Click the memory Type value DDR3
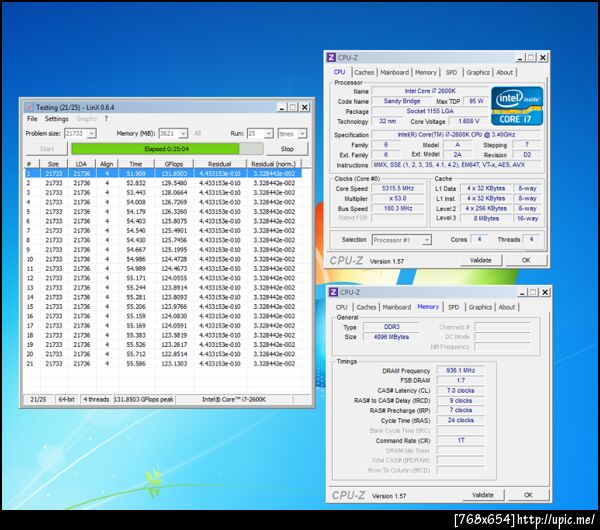Viewport: 600px width, 530px height. (x=391, y=327)
